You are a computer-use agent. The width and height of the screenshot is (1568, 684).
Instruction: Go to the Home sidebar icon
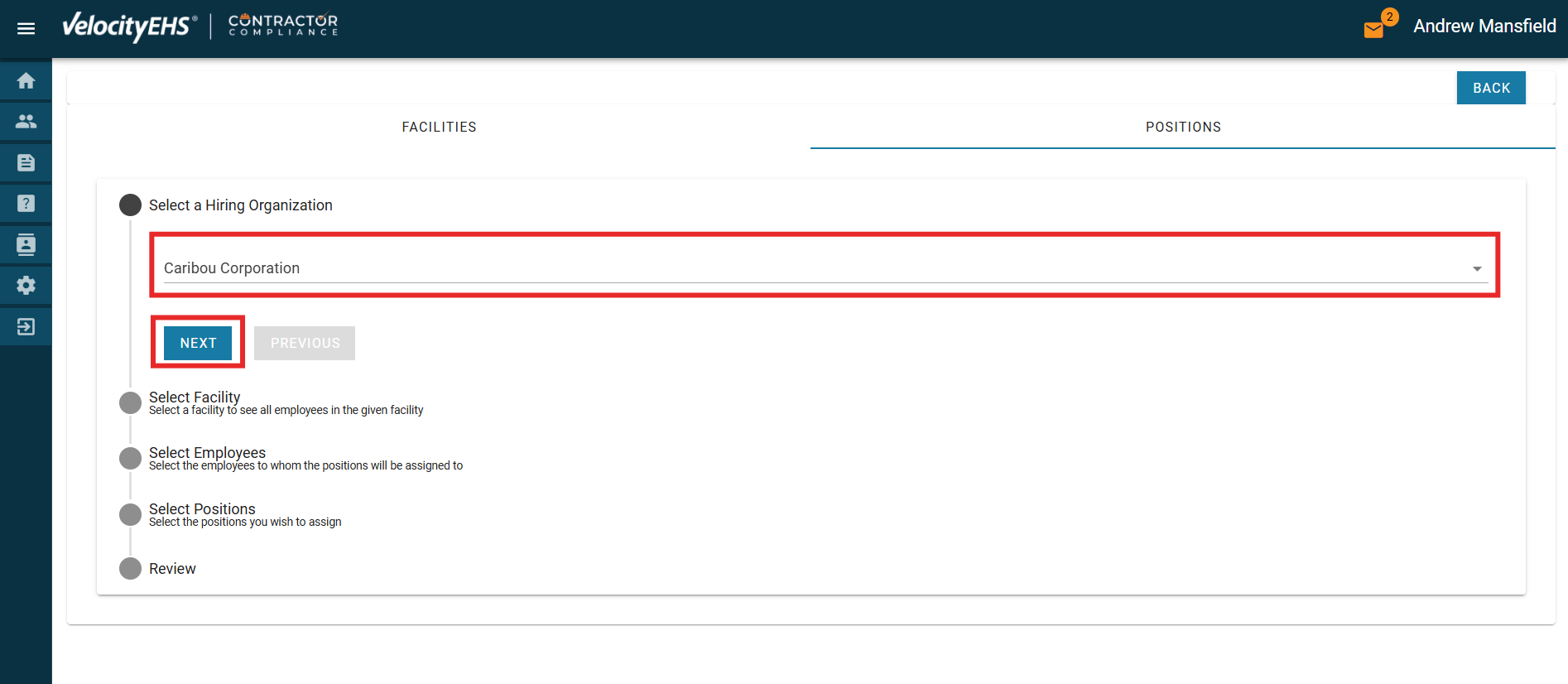(26, 80)
